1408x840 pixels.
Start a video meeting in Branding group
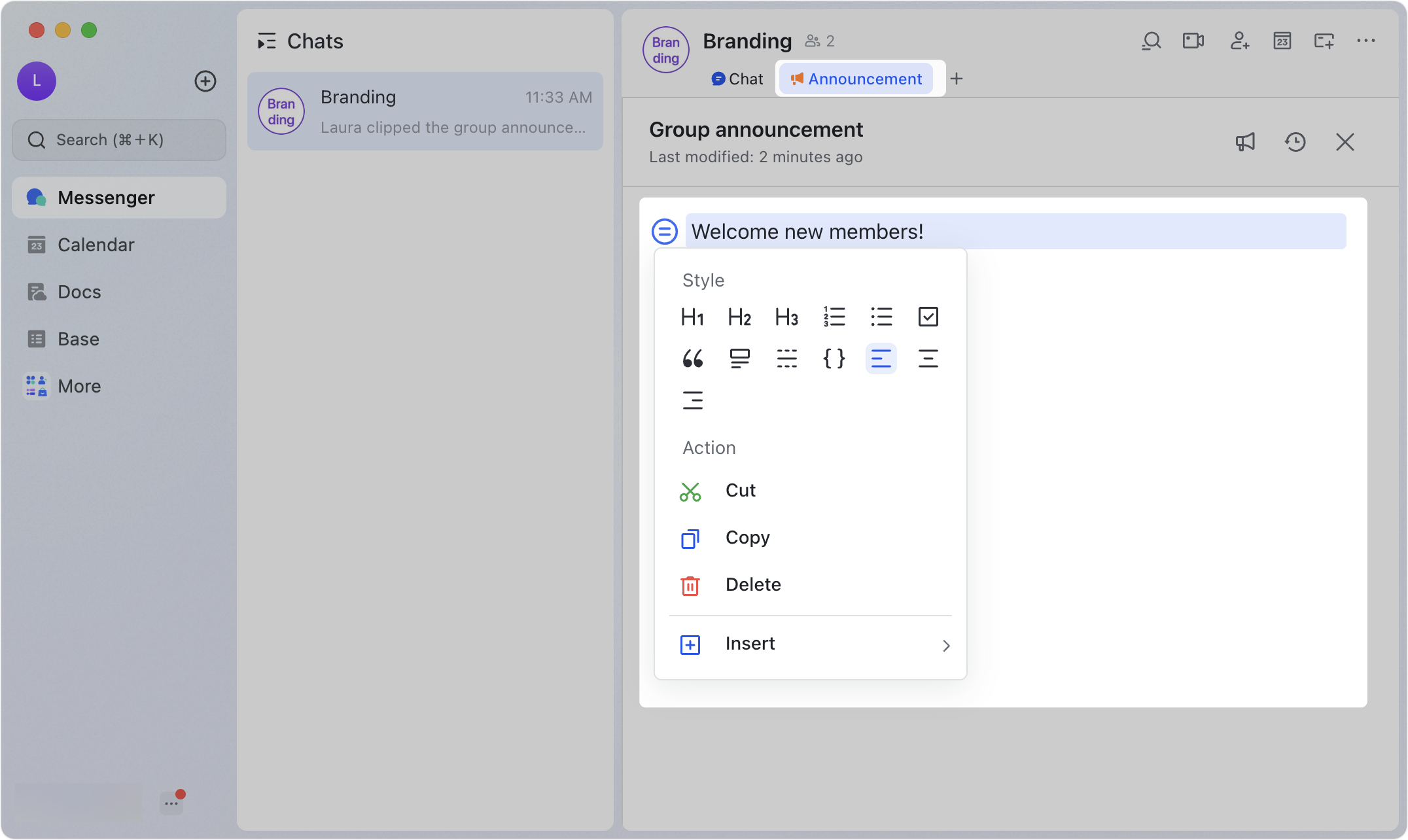click(1193, 41)
